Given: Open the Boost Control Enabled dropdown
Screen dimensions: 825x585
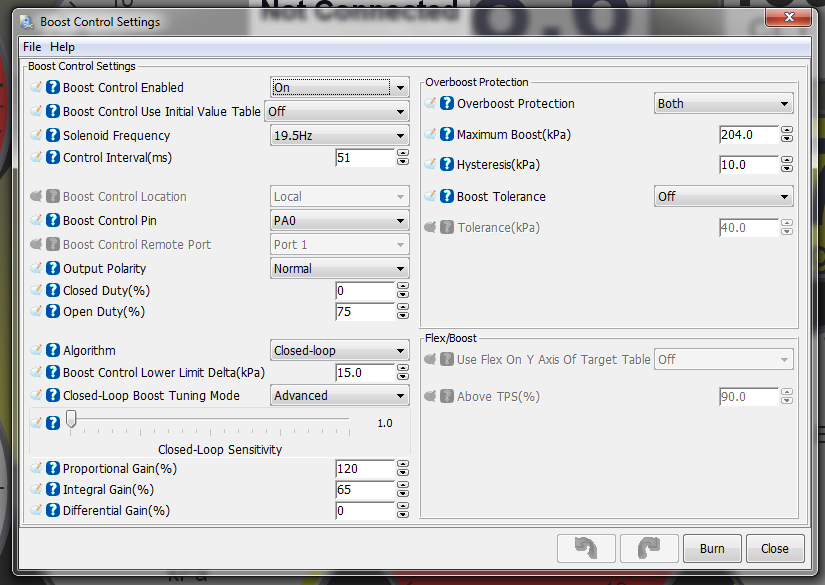Looking at the screenshot, I should (338, 87).
